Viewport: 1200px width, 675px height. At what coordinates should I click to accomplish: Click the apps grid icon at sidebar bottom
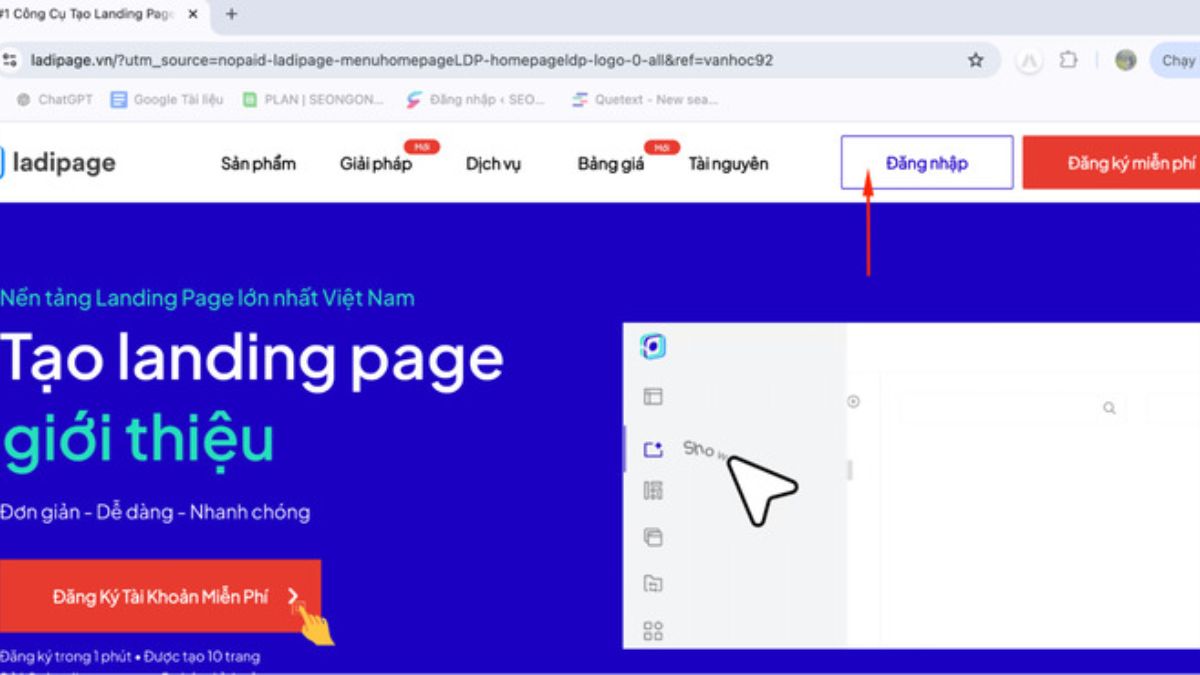point(653,631)
